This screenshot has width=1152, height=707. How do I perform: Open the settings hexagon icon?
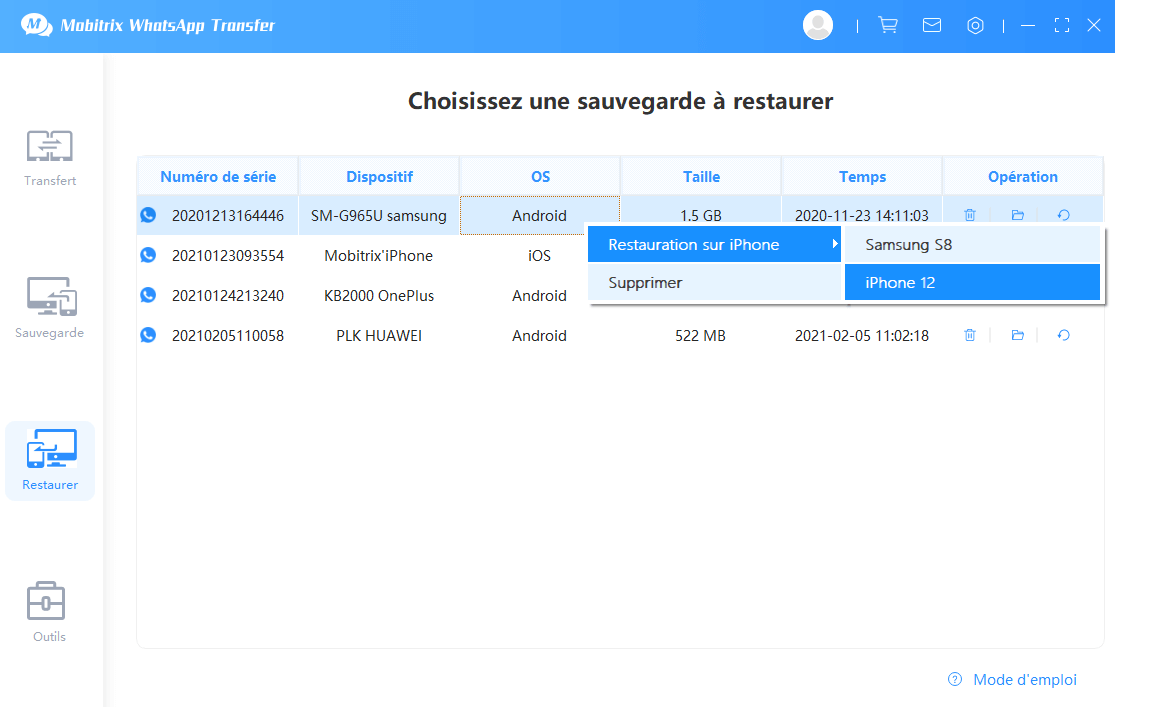tap(975, 26)
